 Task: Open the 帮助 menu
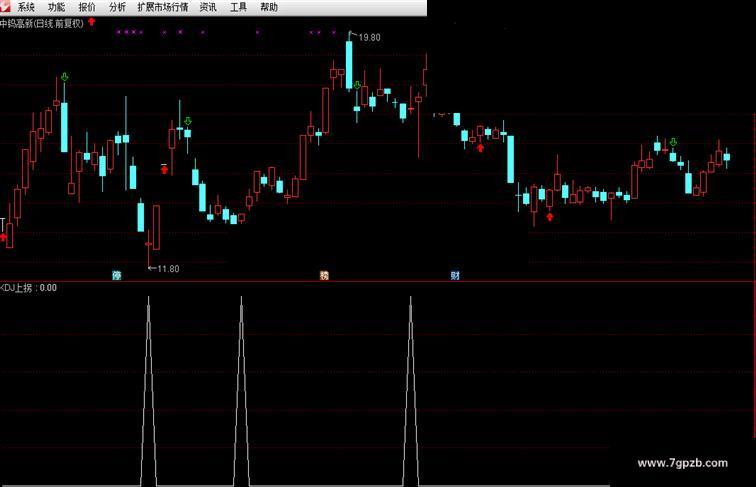(269, 7)
